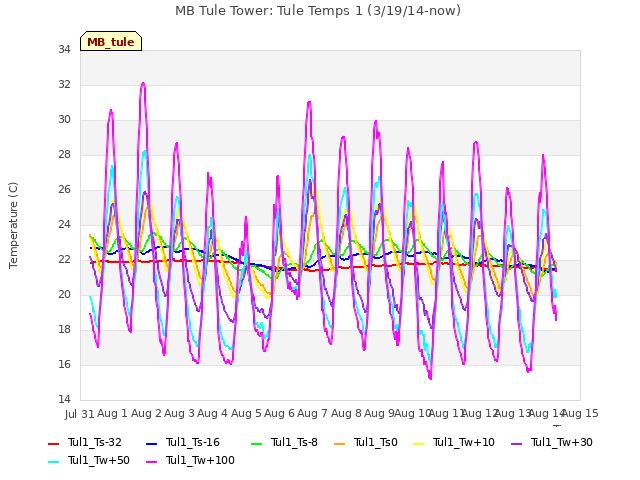The height and width of the screenshot is (480, 640).
Task: Click the 24 y-axis tick label
Action: [64, 224]
